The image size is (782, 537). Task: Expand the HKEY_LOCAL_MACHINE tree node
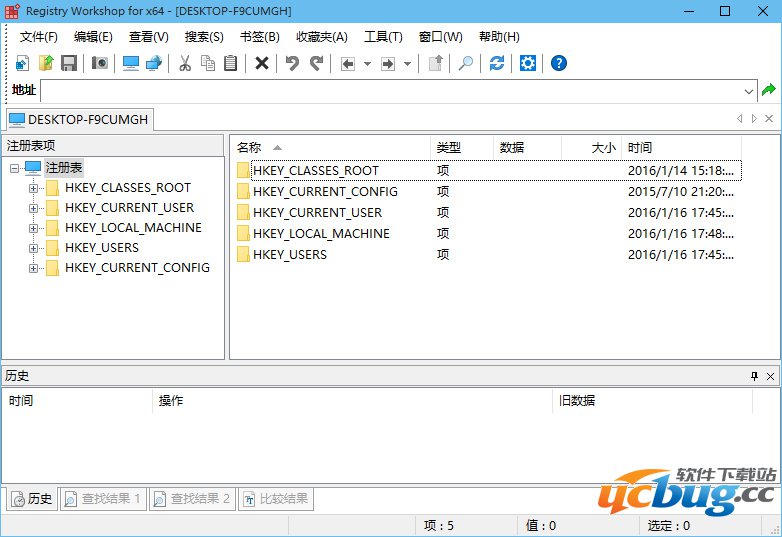click(33, 228)
